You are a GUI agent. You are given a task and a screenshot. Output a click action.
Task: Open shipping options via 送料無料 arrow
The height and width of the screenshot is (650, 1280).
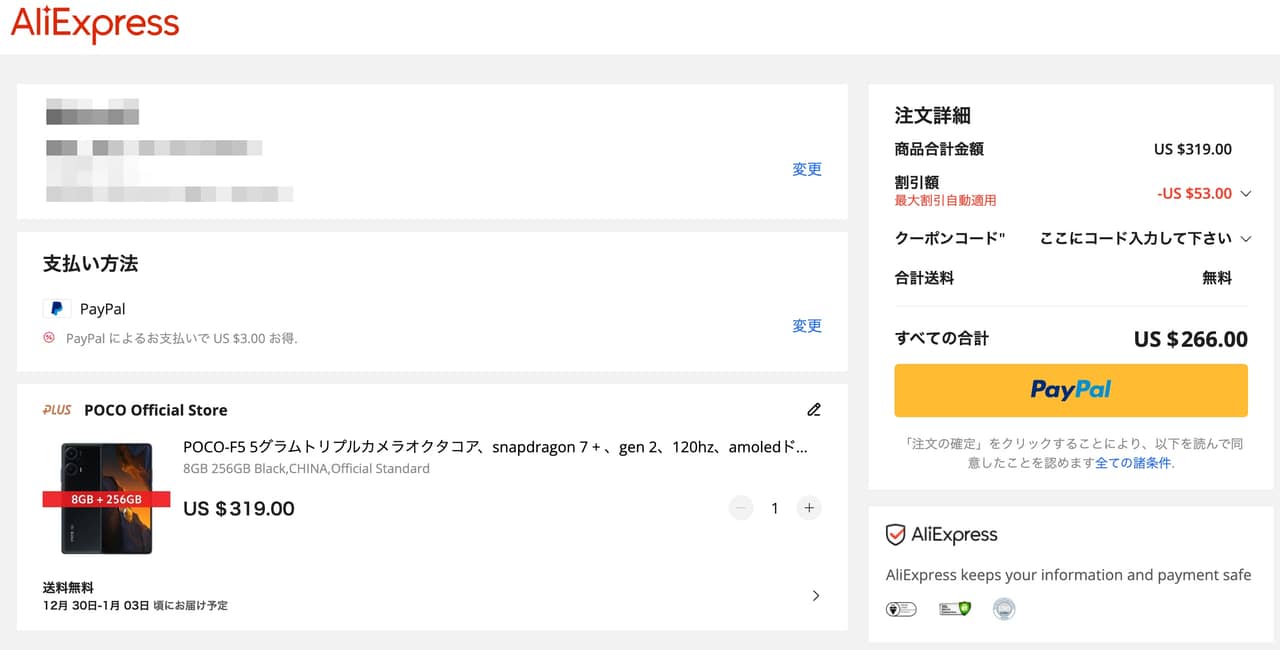pos(816,596)
